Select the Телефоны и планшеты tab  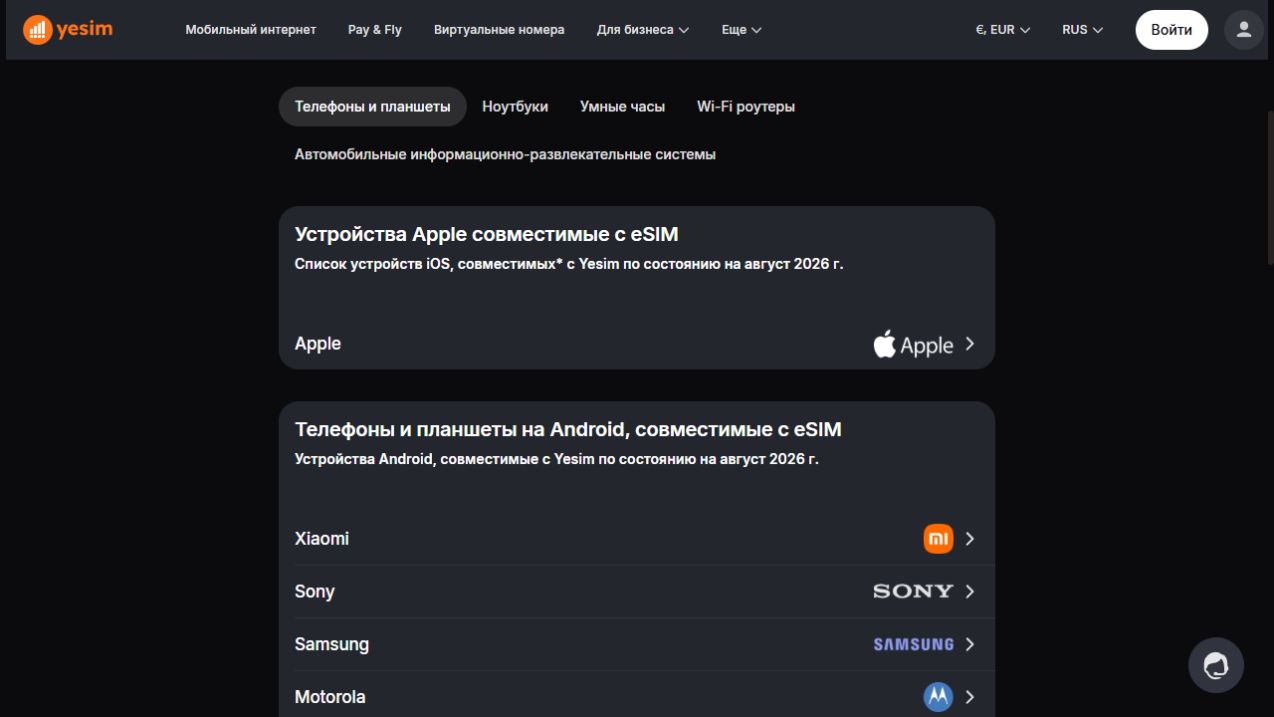(x=372, y=106)
